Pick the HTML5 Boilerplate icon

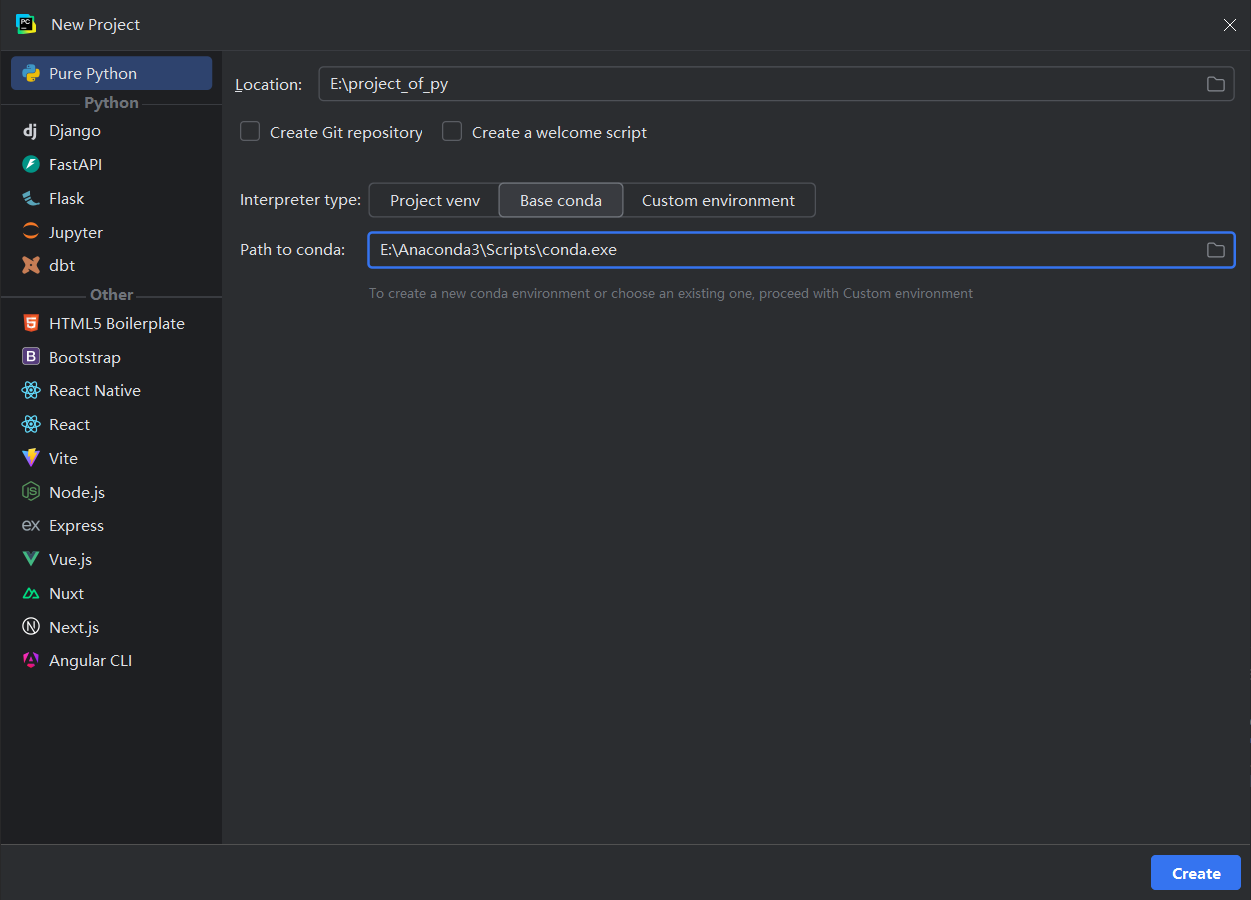pyautogui.click(x=31, y=323)
